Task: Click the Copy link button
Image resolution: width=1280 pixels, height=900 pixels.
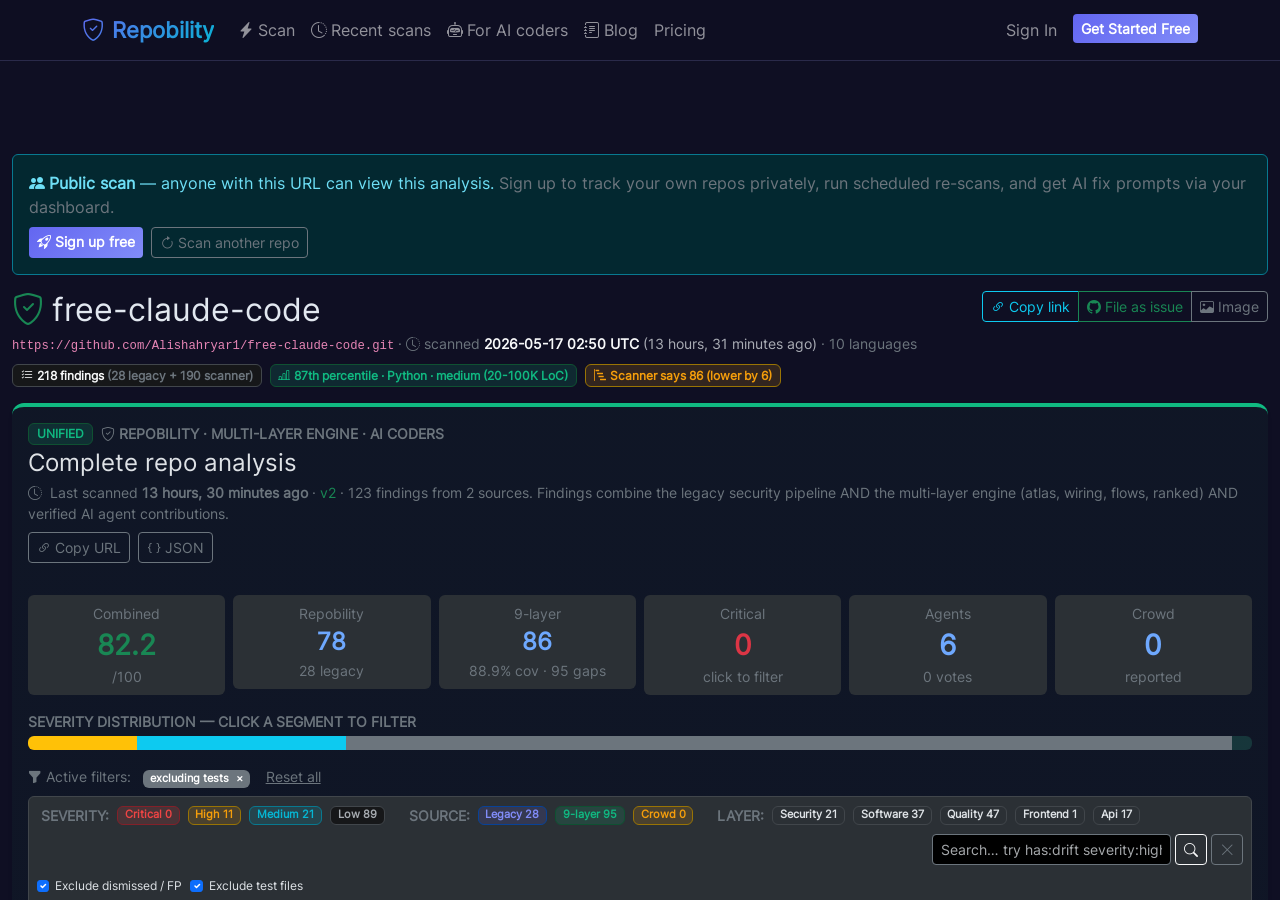Action: [1030, 307]
